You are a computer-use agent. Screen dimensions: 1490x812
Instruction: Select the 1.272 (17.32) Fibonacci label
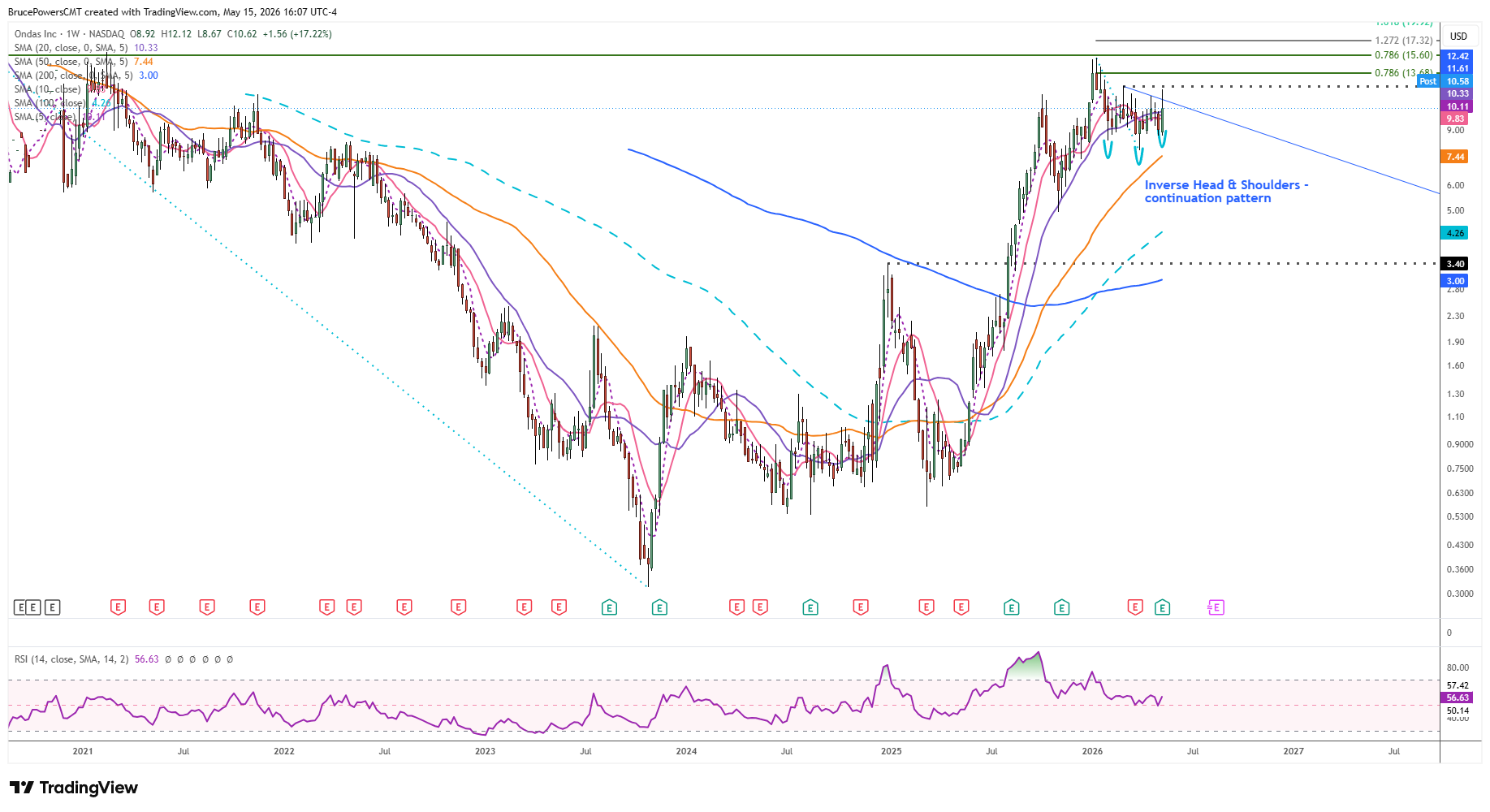1404,41
